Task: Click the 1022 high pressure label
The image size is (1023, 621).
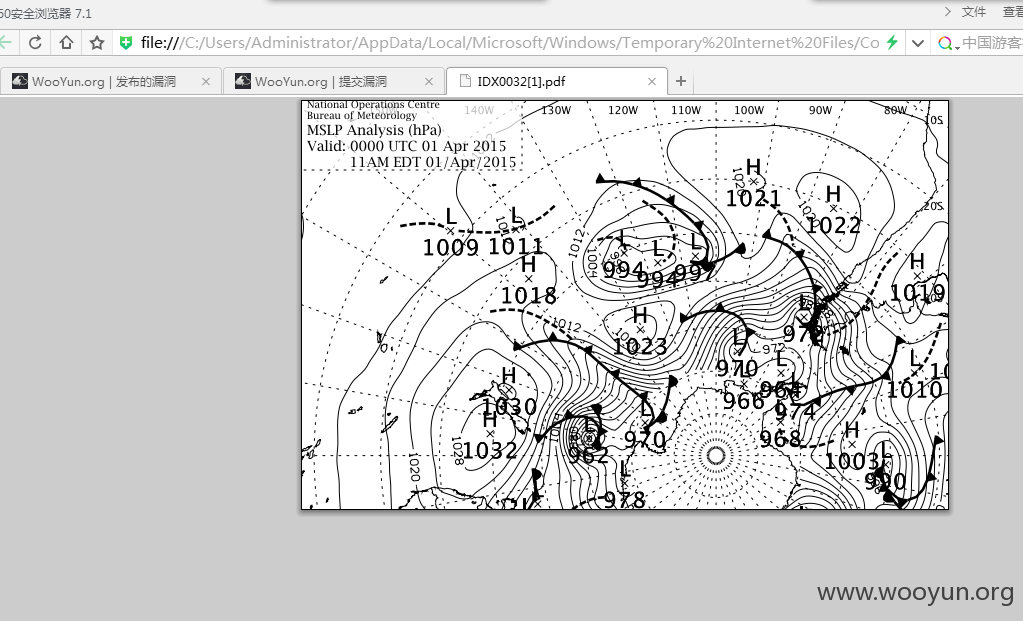Action: 833,226
